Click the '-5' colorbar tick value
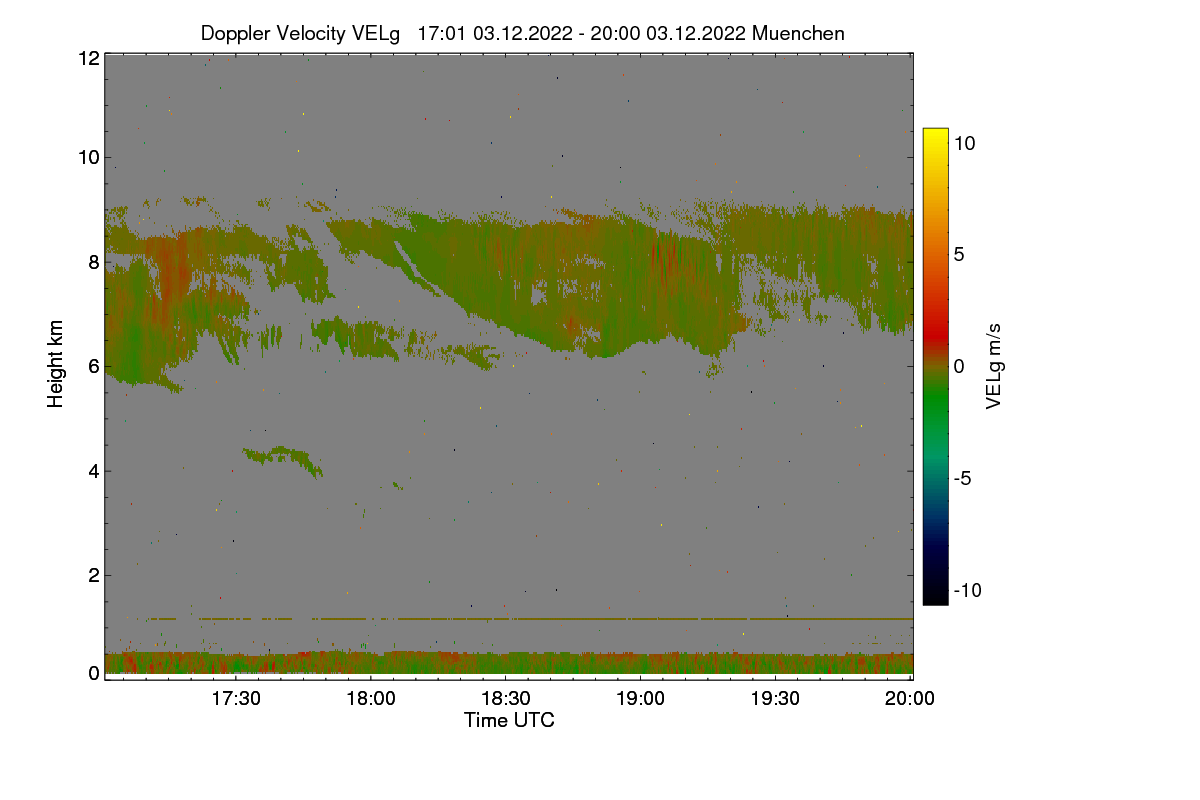The image size is (1200, 800). pos(964,478)
